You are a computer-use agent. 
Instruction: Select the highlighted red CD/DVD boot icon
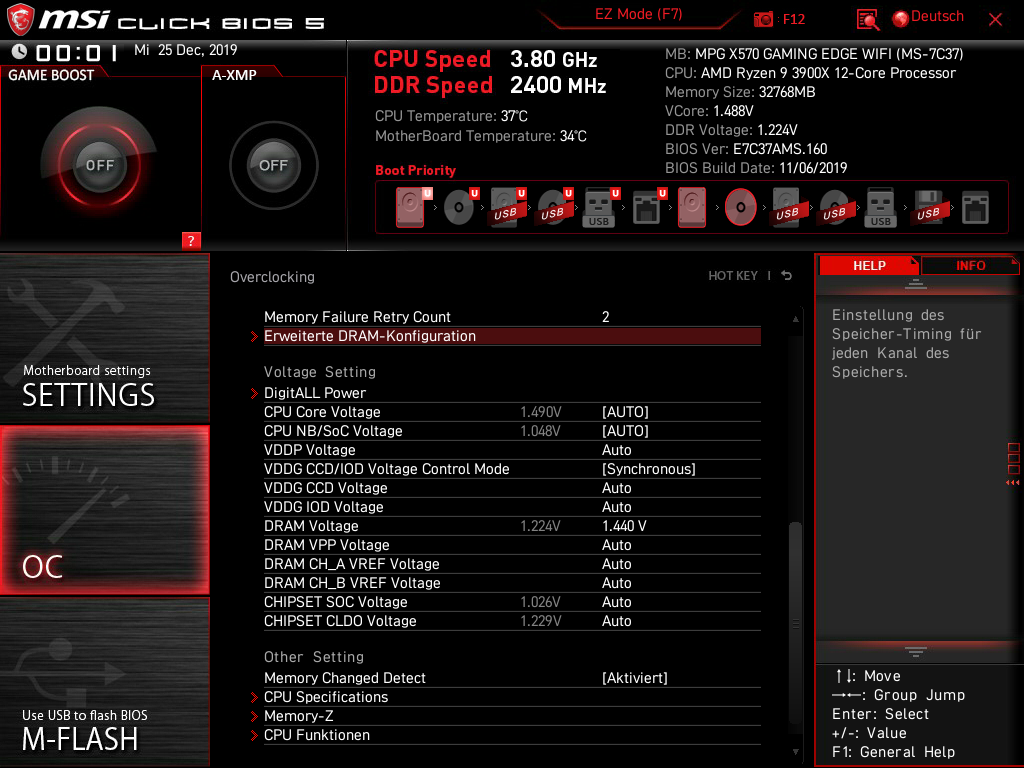pyautogui.click(x=741, y=207)
